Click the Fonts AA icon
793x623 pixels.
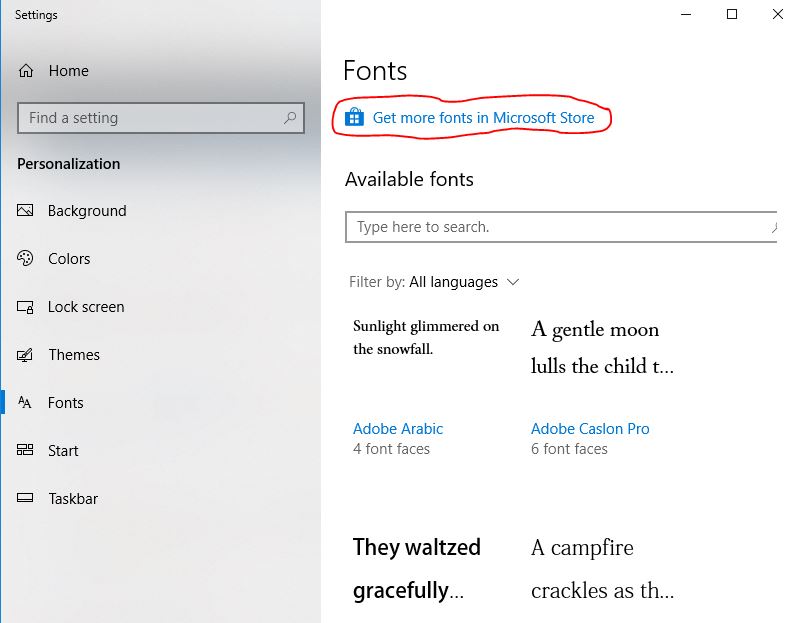(25, 402)
